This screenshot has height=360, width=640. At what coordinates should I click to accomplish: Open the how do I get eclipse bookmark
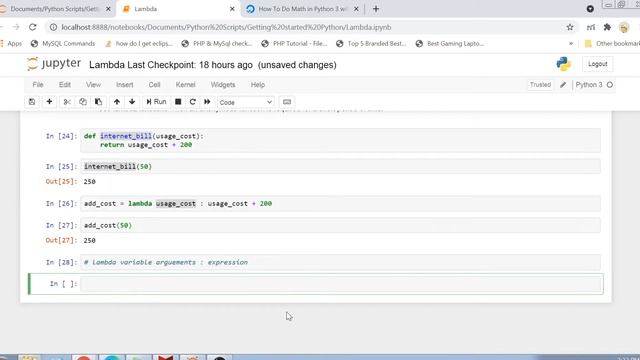pos(139,43)
